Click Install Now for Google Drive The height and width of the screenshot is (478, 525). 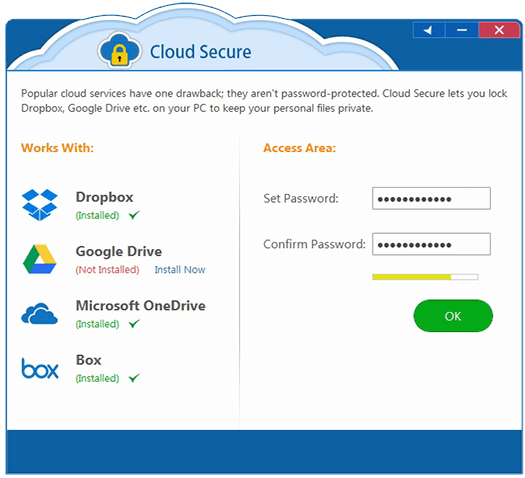click(x=180, y=269)
